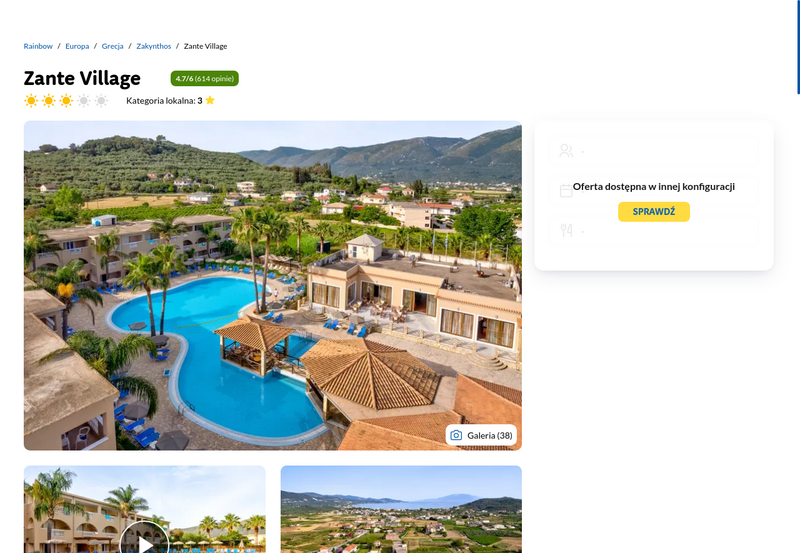800x553 pixels.
Task: Open the Galeria (38) photo gallery
Action: (481, 435)
